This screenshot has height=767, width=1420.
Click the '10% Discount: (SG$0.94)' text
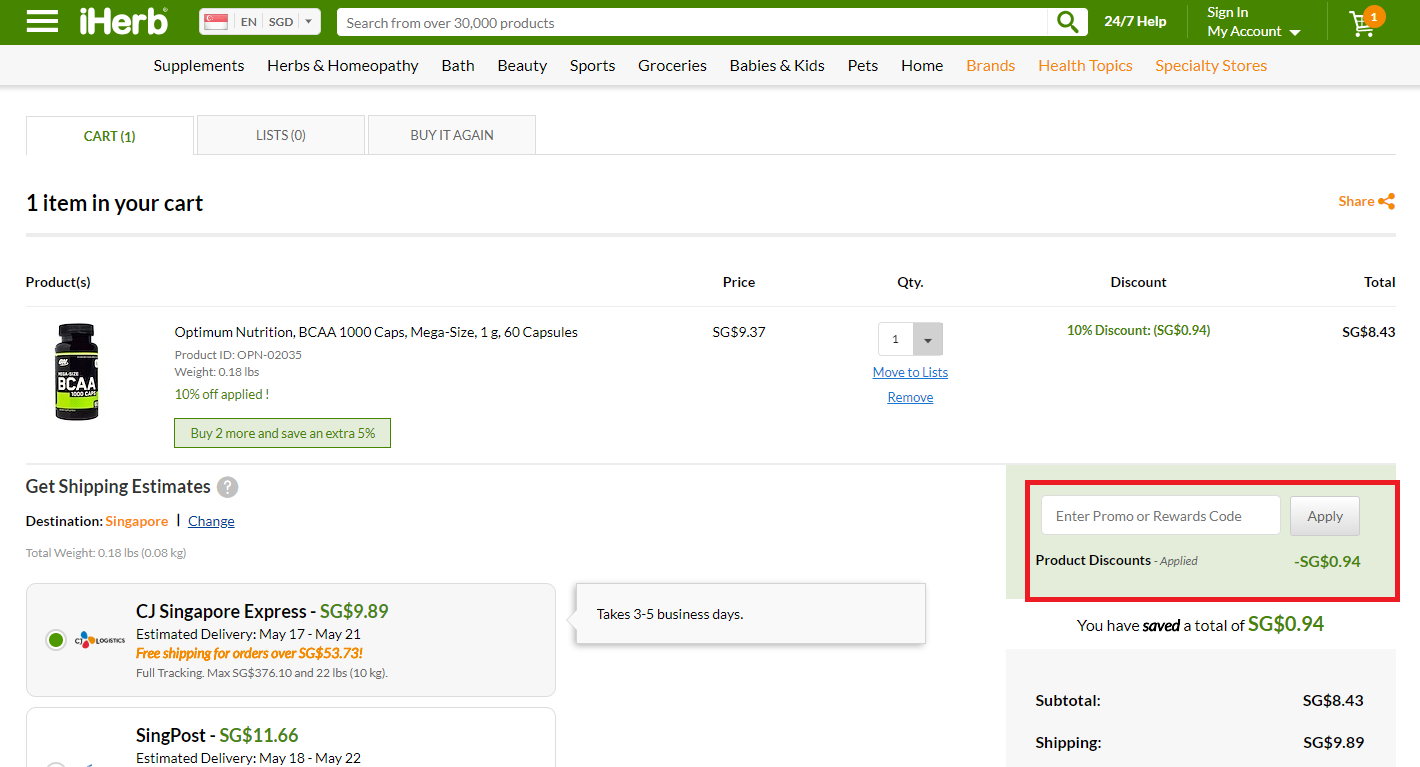click(1138, 330)
